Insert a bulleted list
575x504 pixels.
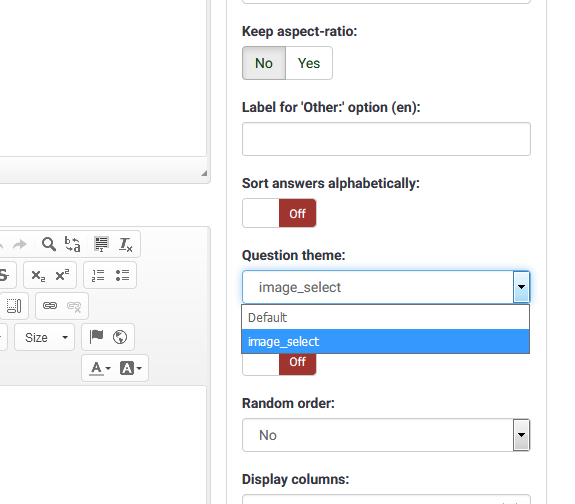coord(122,275)
